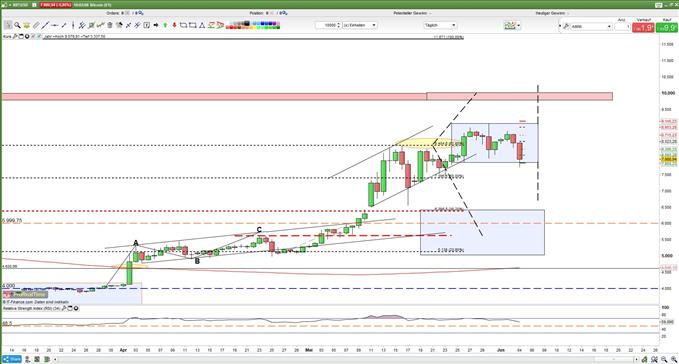This screenshot has height=364, width=679.
Task: Click the red Verkauf sell button
Action: click(643, 28)
